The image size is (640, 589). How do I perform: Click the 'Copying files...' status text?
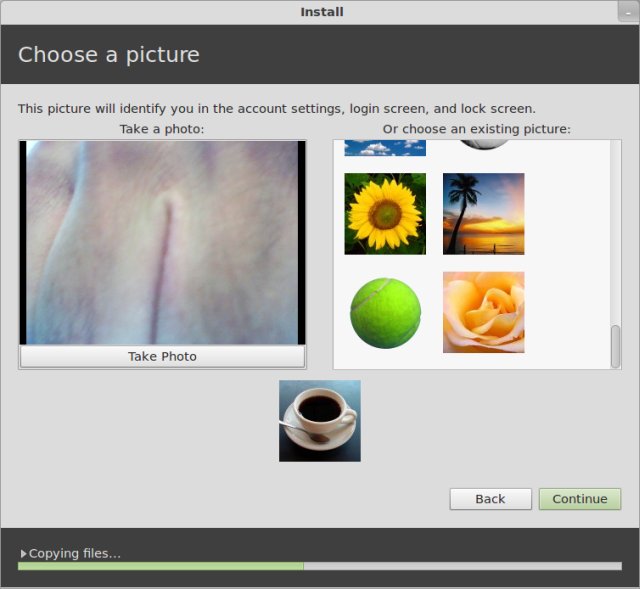[x=75, y=553]
